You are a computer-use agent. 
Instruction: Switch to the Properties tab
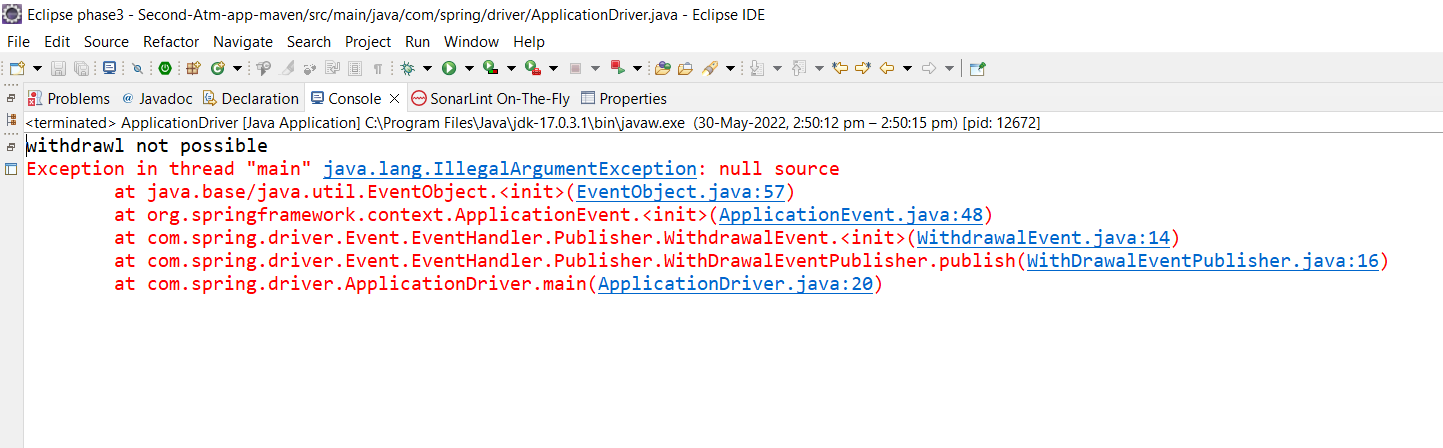coord(624,98)
